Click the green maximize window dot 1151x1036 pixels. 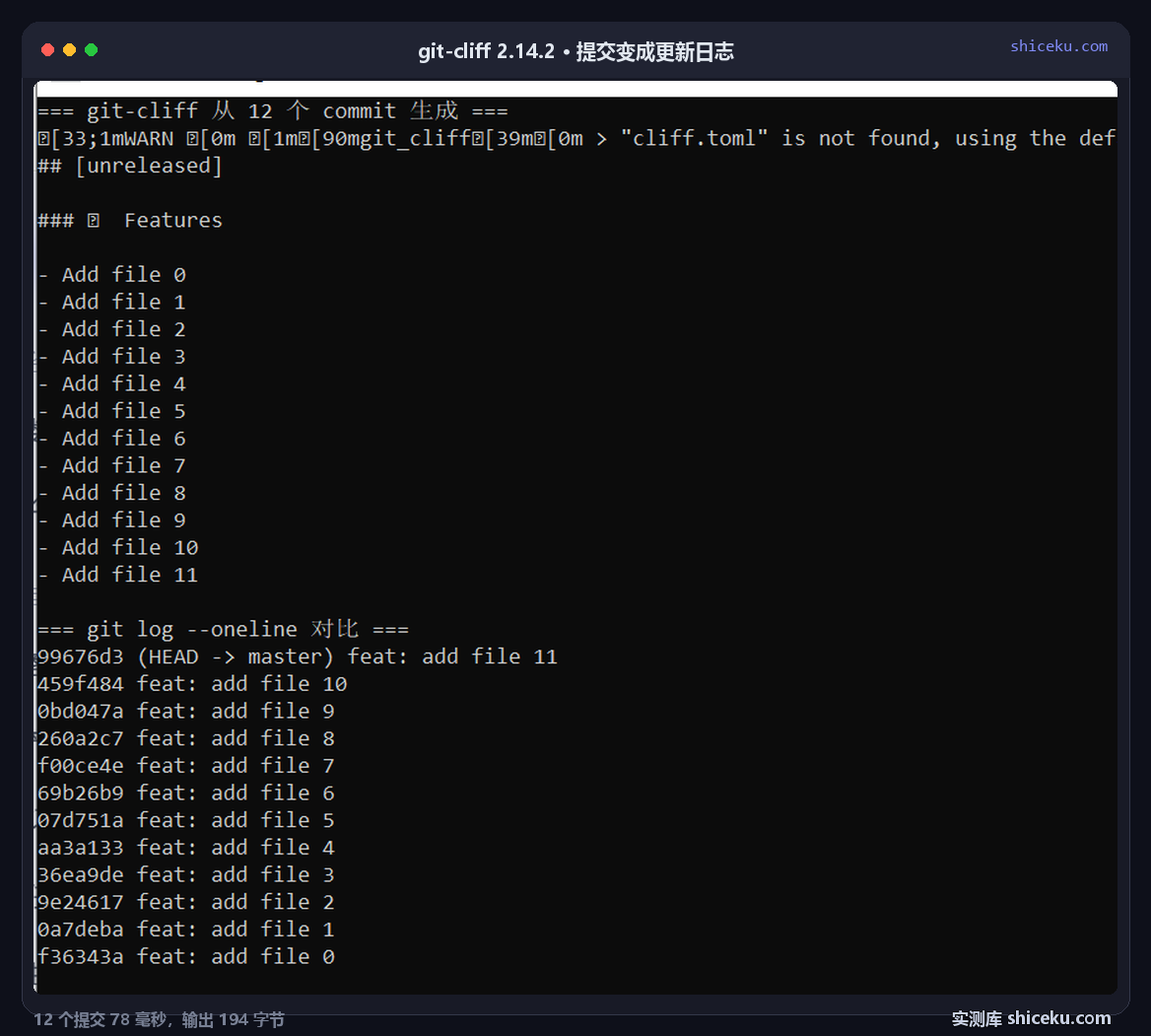[91, 50]
